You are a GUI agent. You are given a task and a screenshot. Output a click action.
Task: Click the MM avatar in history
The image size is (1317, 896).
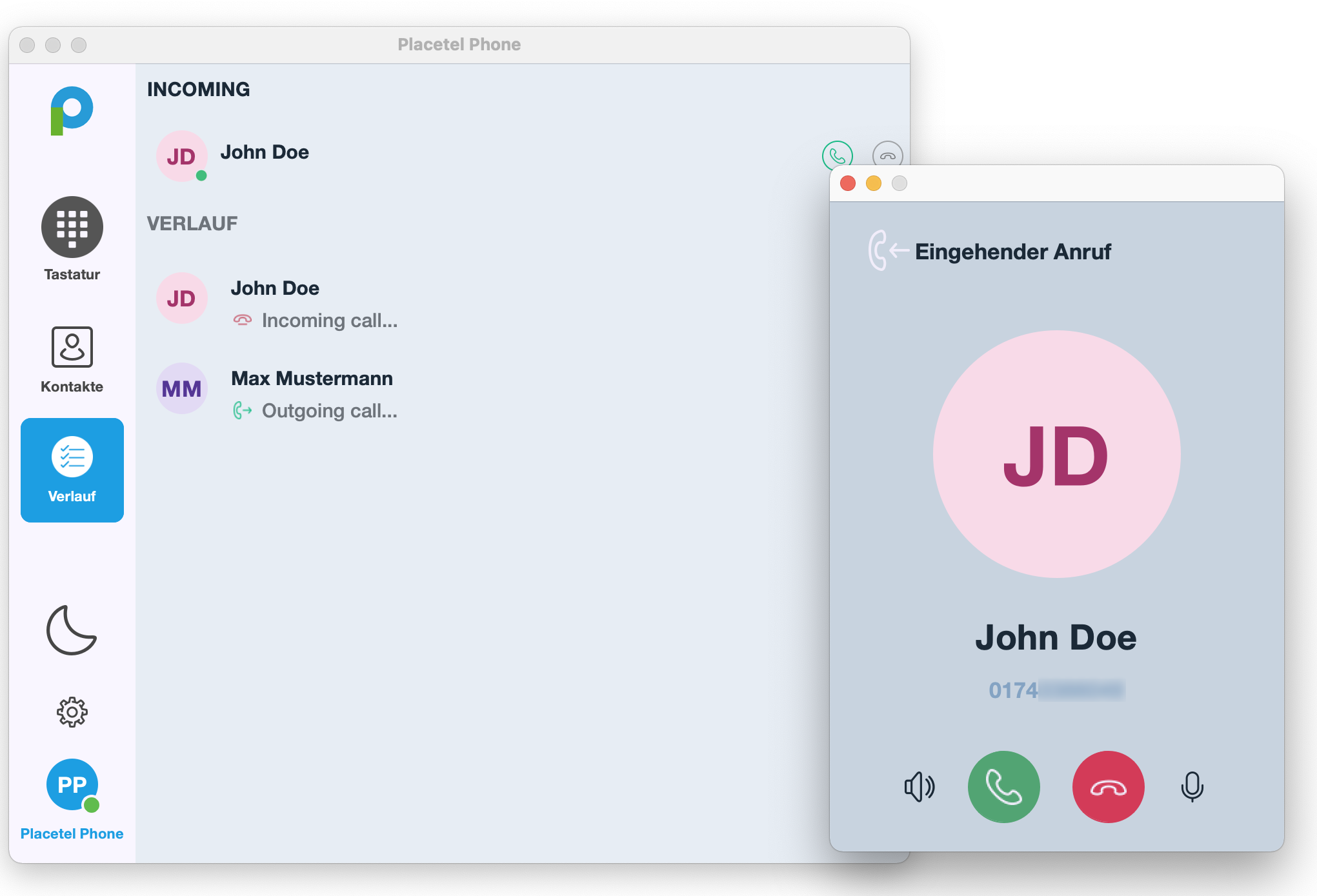coord(181,388)
